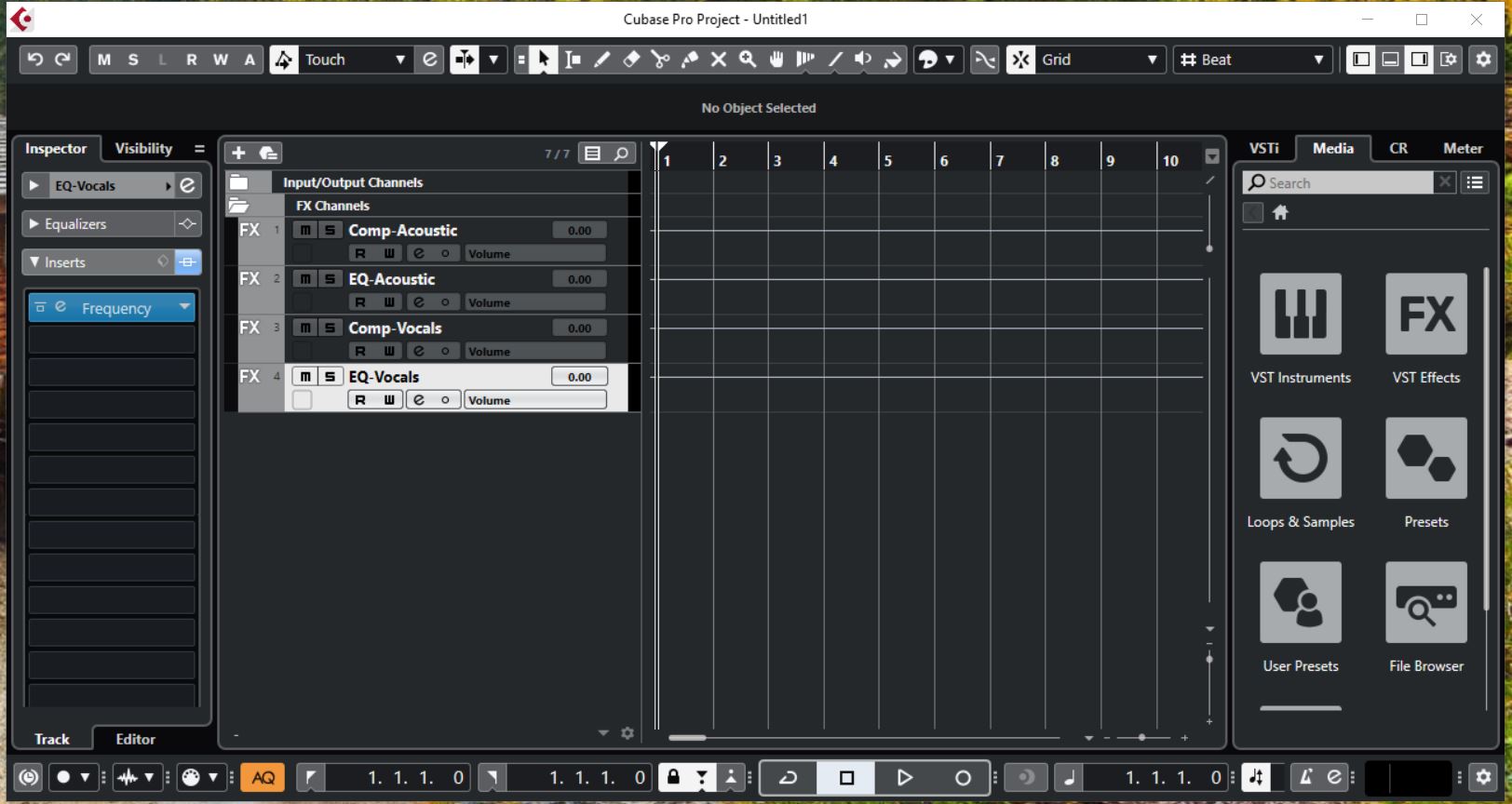The height and width of the screenshot is (804, 1512).
Task: Mute the Comp-Acoustic FX track
Action: pyautogui.click(x=304, y=230)
